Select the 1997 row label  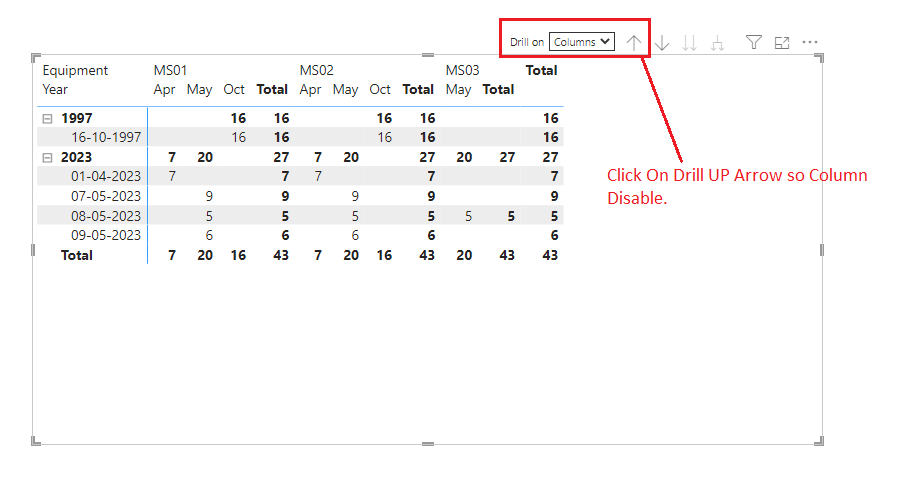click(x=77, y=118)
